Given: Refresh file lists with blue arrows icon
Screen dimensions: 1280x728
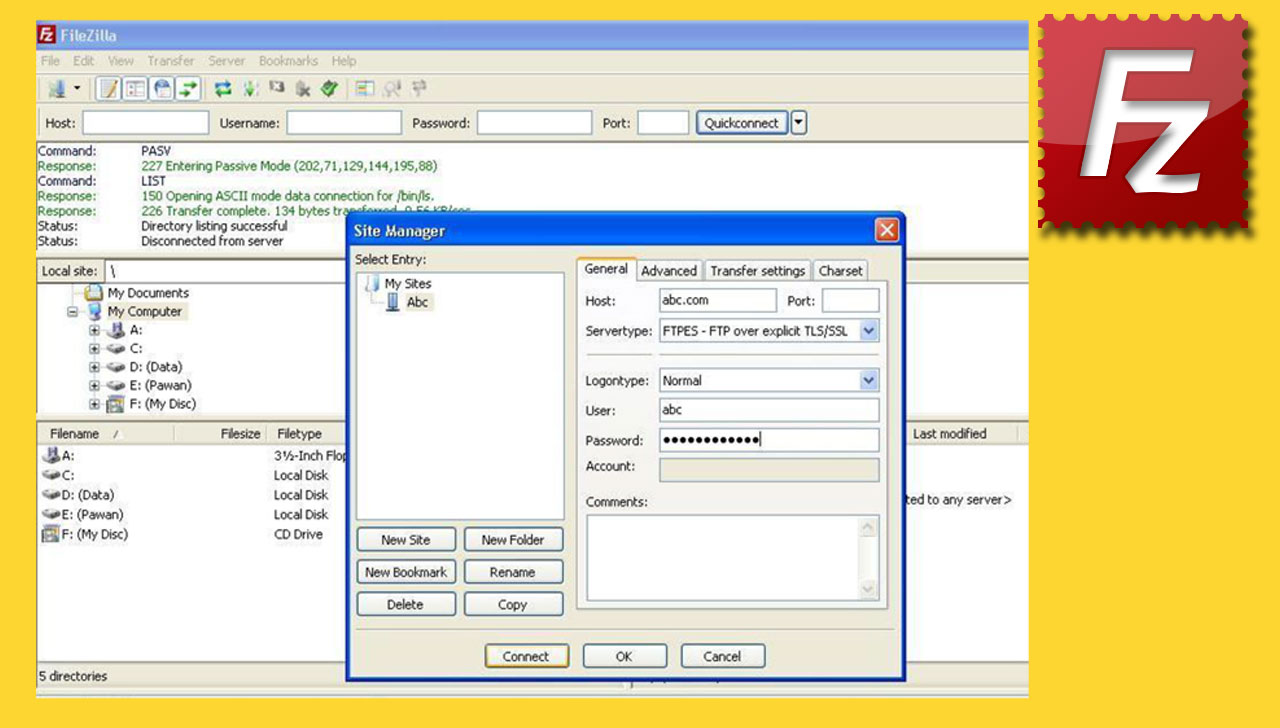Looking at the screenshot, I should tap(223, 88).
